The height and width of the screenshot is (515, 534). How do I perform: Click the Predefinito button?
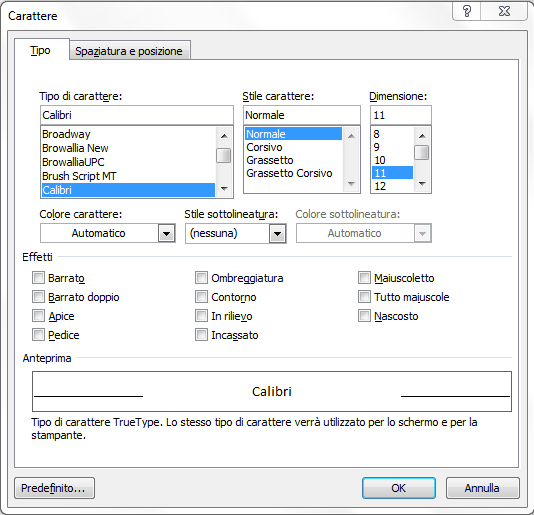[54, 488]
